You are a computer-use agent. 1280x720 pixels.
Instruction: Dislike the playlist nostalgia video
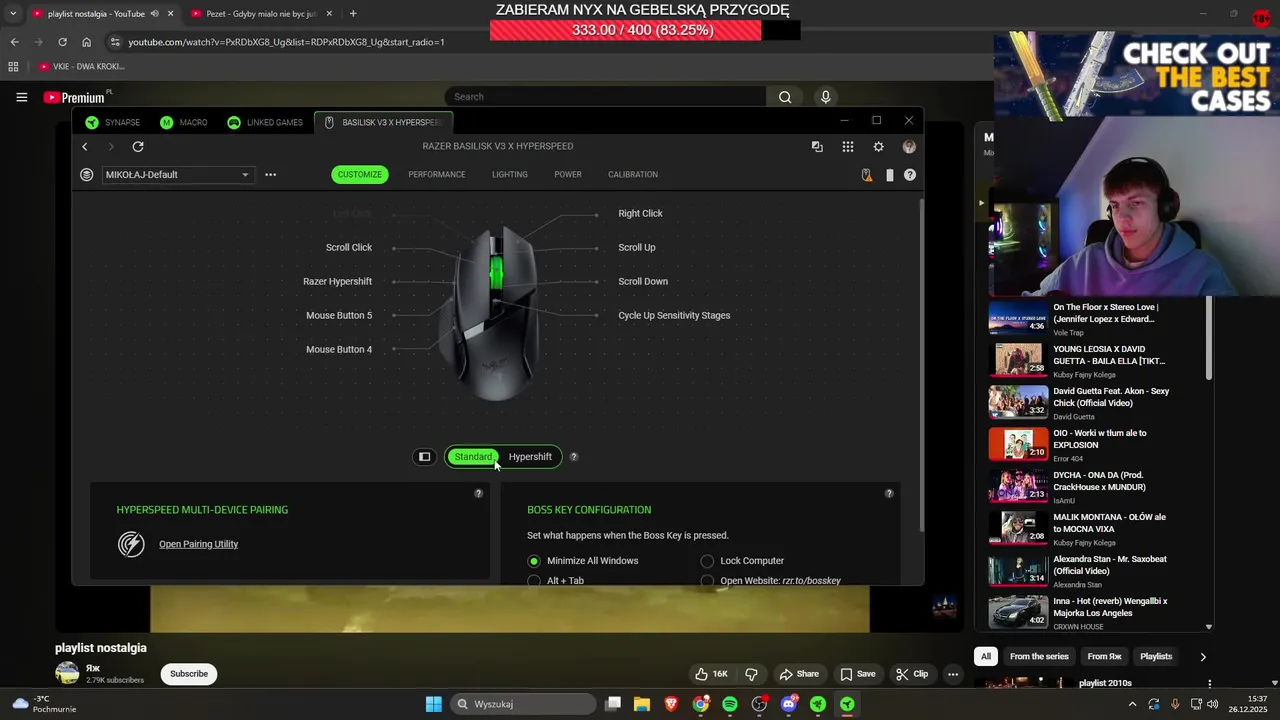pos(752,674)
